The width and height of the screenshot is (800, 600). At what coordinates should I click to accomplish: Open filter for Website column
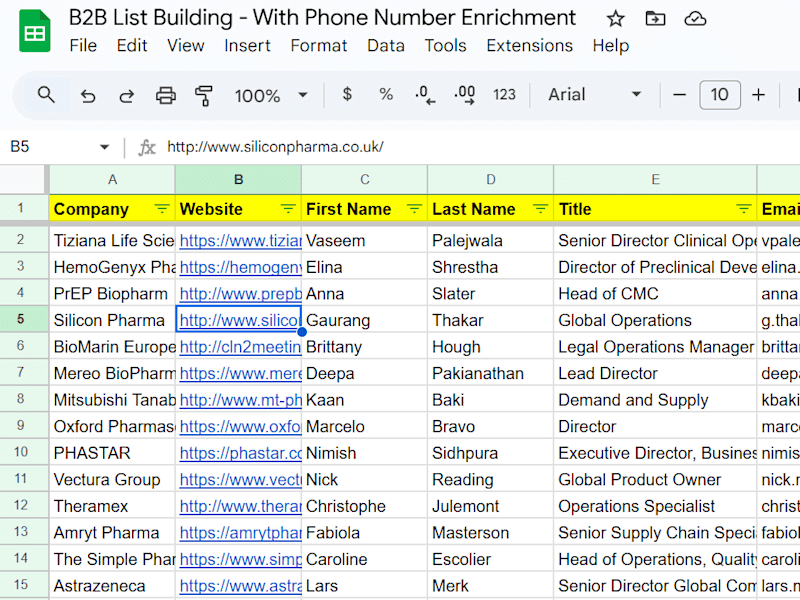pos(288,208)
